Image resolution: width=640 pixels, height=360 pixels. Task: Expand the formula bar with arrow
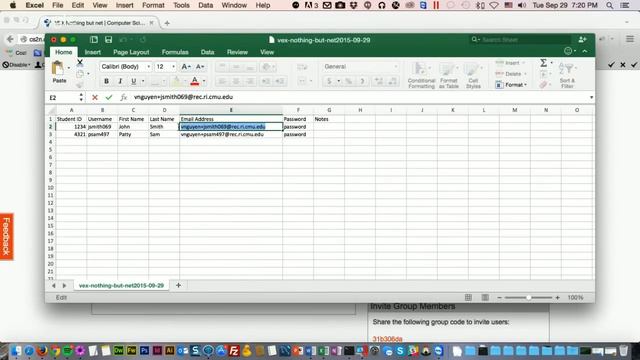coord(591,97)
